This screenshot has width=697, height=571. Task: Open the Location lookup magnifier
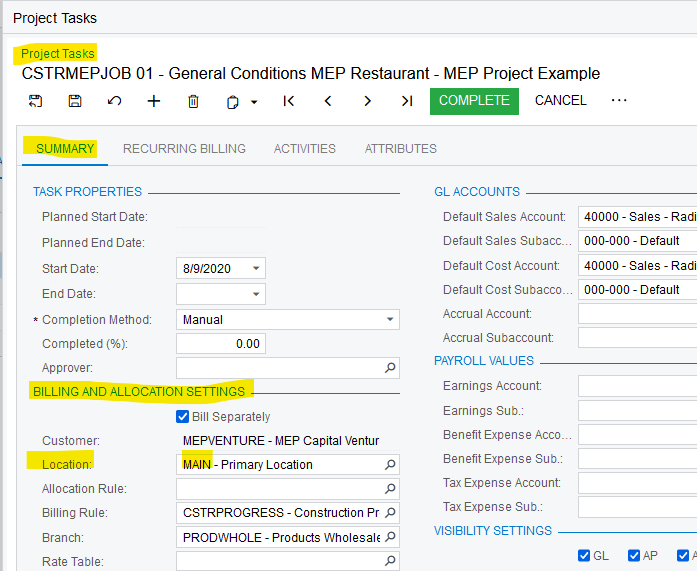click(x=390, y=465)
